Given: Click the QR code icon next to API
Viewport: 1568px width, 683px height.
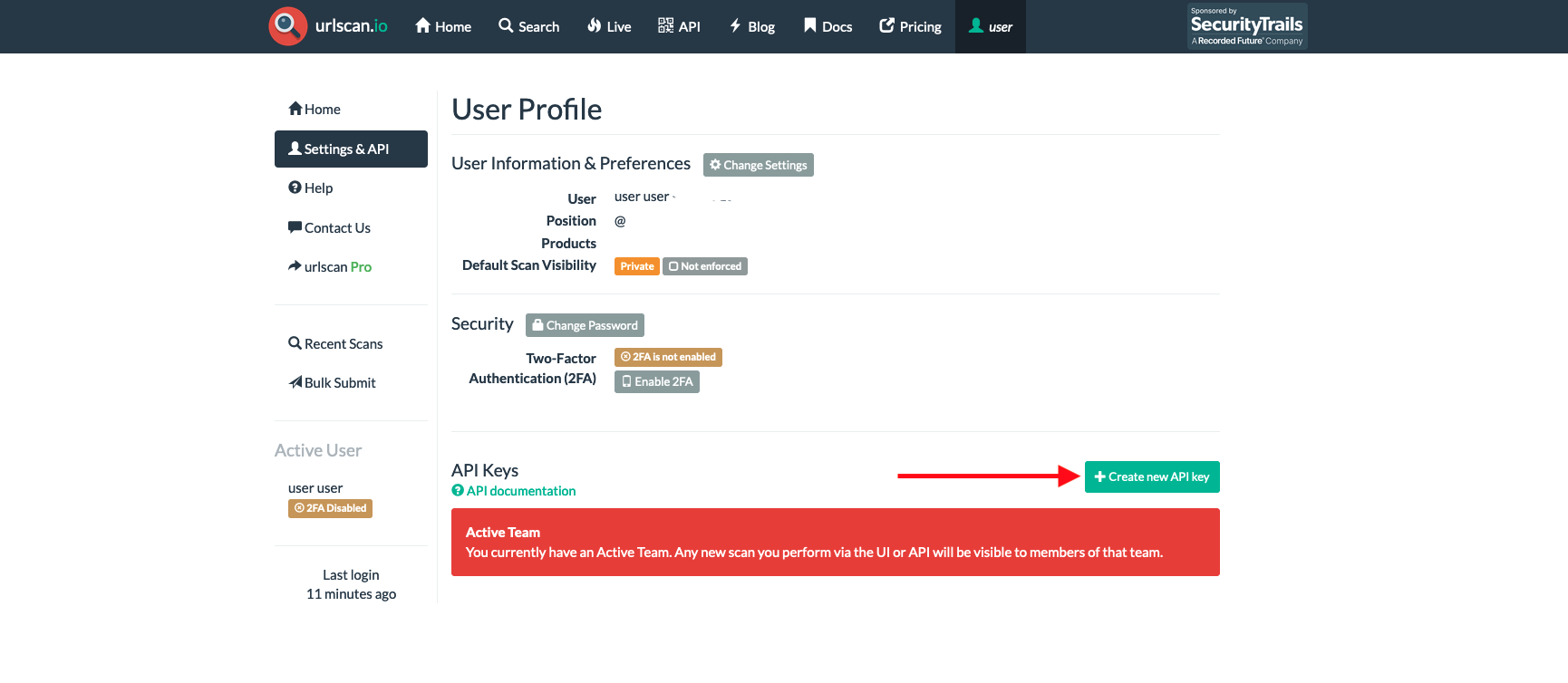Looking at the screenshot, I should [665, 25].
